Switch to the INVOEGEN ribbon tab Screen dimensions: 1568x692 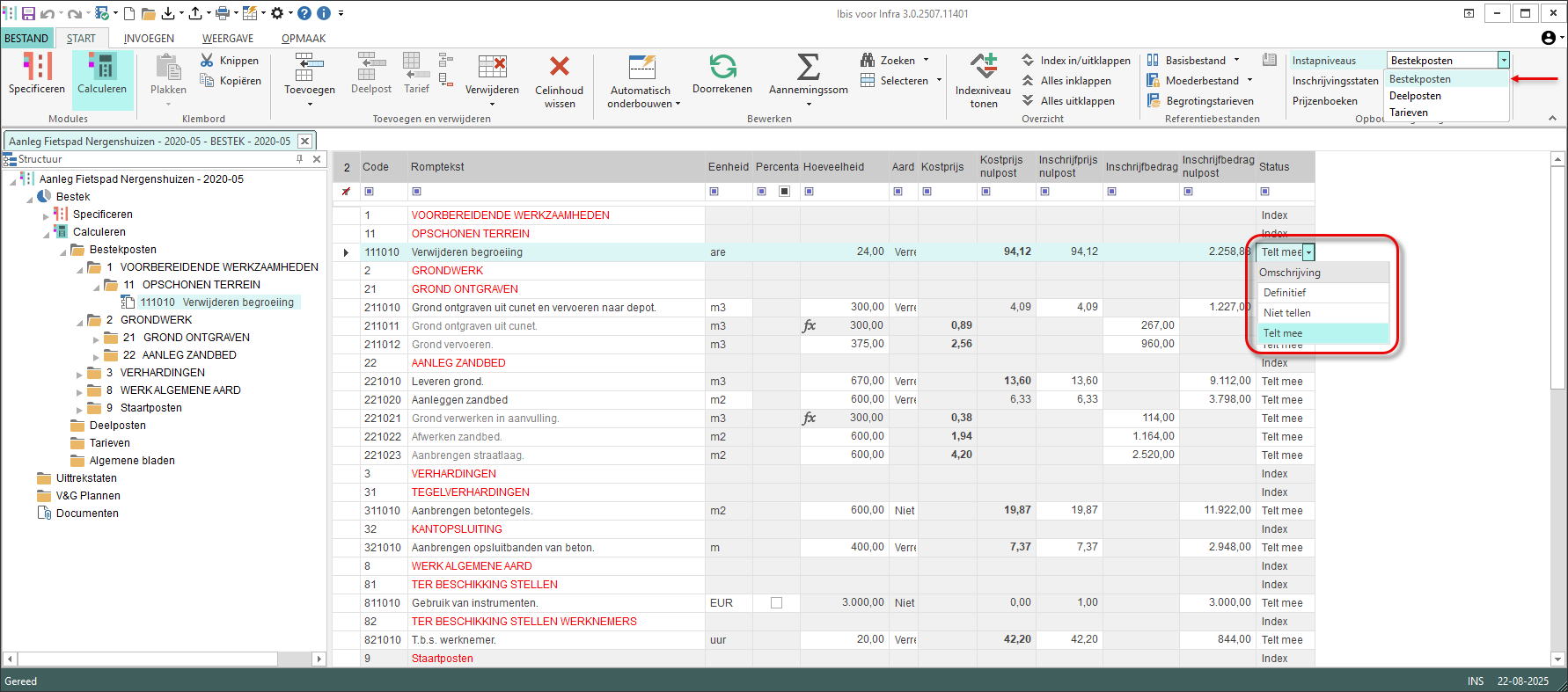[x=149, y=39]
